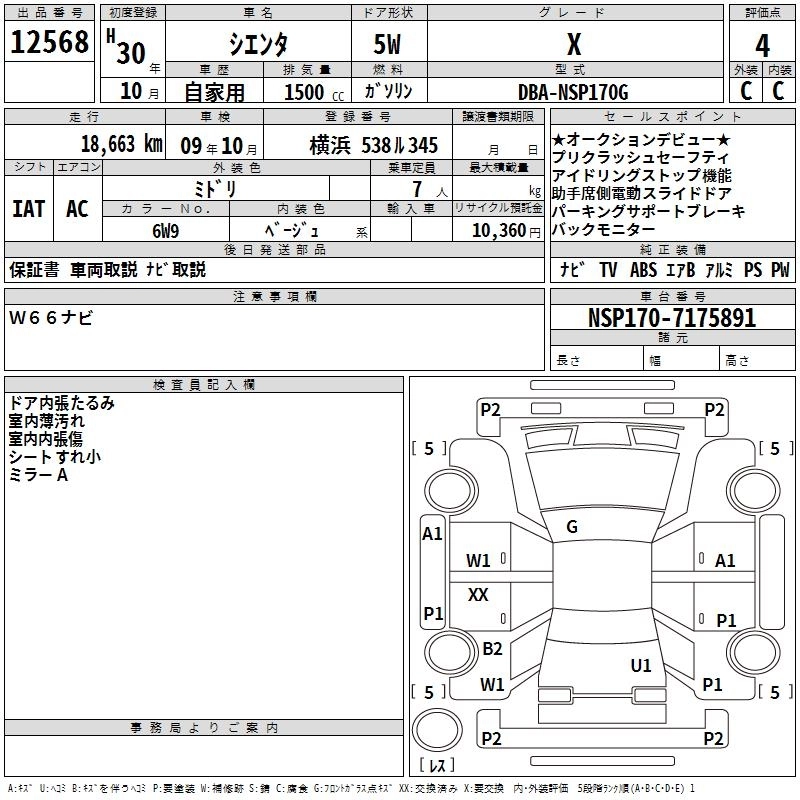Select the U1 marker on the car diagram

(x=641, y=665)
